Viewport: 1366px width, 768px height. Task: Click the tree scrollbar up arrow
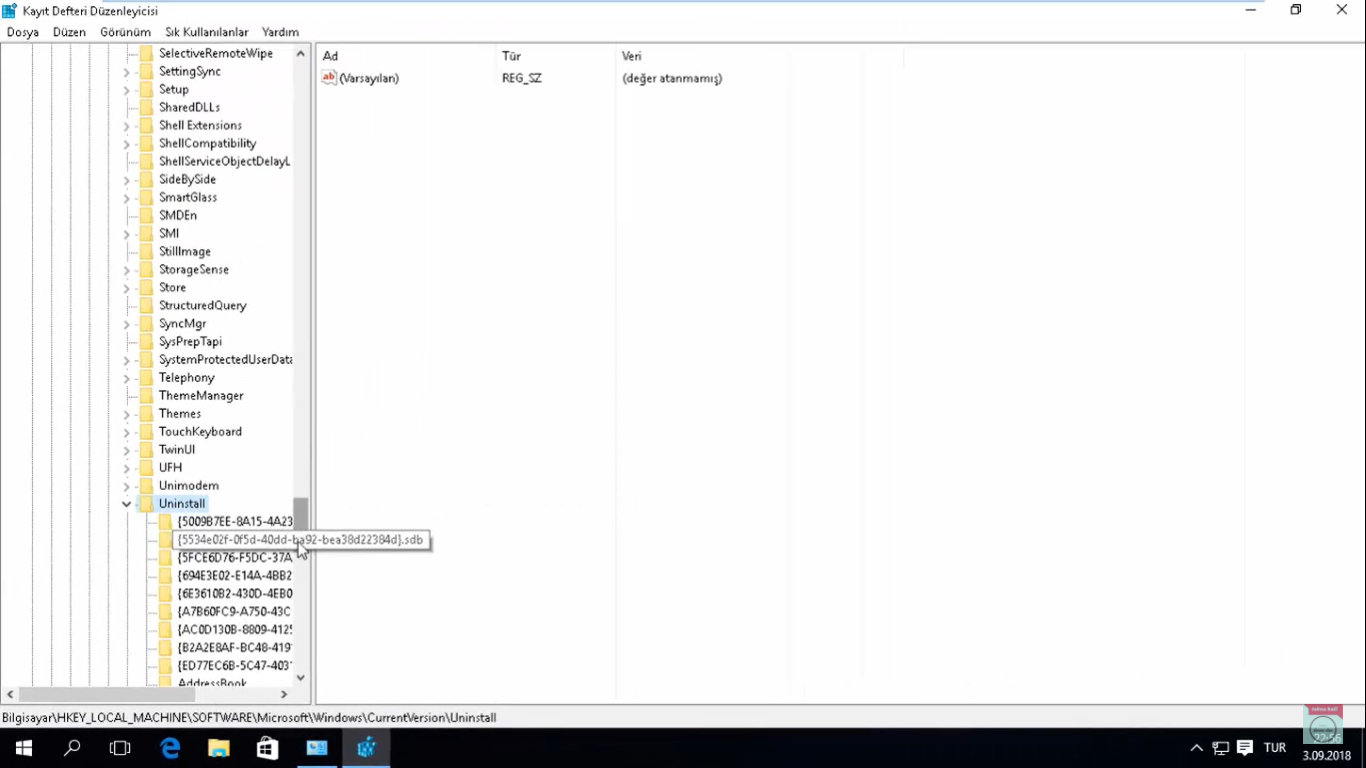pos(300,53)
